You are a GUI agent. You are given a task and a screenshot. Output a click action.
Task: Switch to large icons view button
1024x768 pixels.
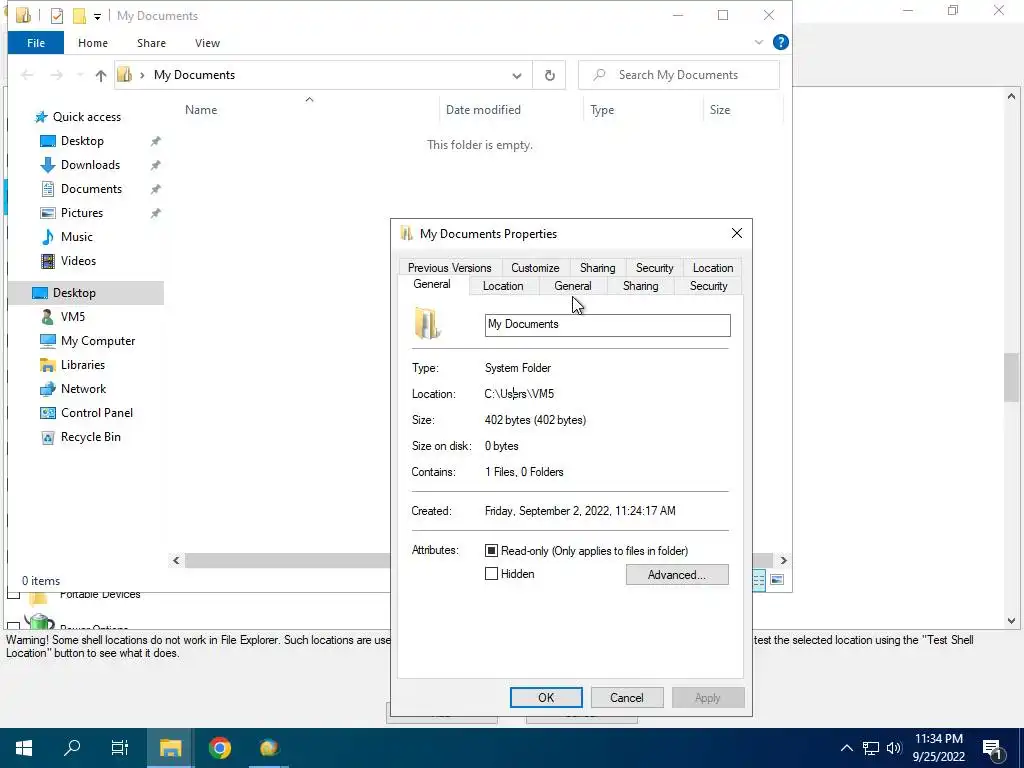[x=776, y=580]
